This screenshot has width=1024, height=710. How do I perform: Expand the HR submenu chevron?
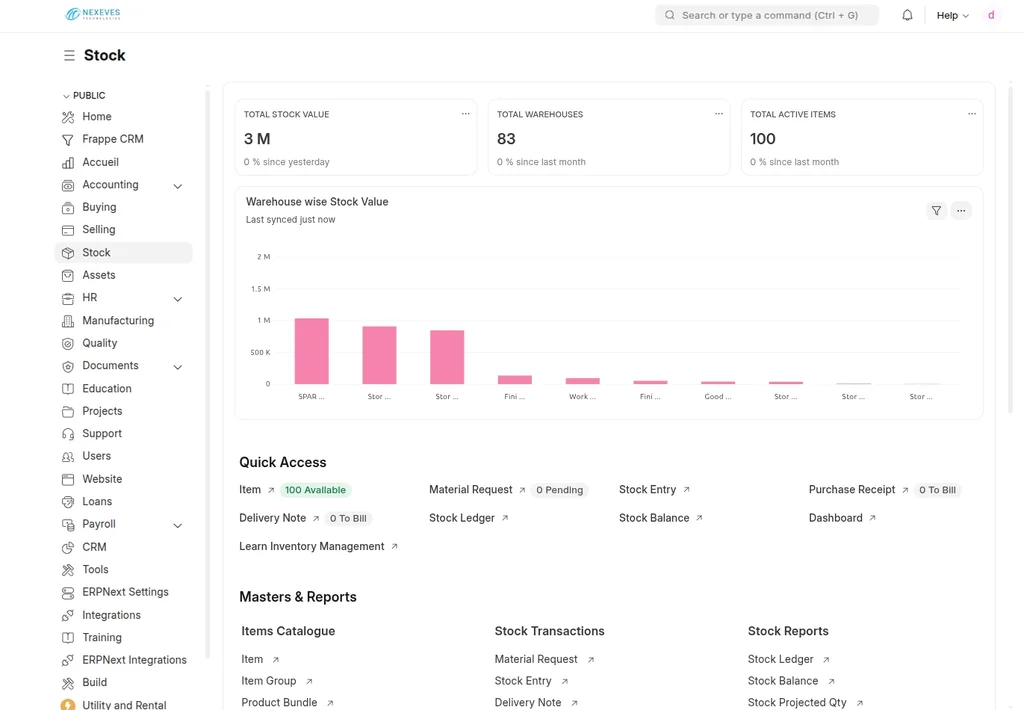click(x=178, y=299)
